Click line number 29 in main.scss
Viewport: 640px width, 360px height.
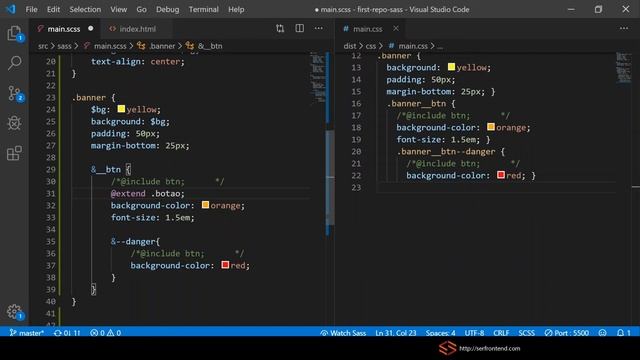click(51, 169)
